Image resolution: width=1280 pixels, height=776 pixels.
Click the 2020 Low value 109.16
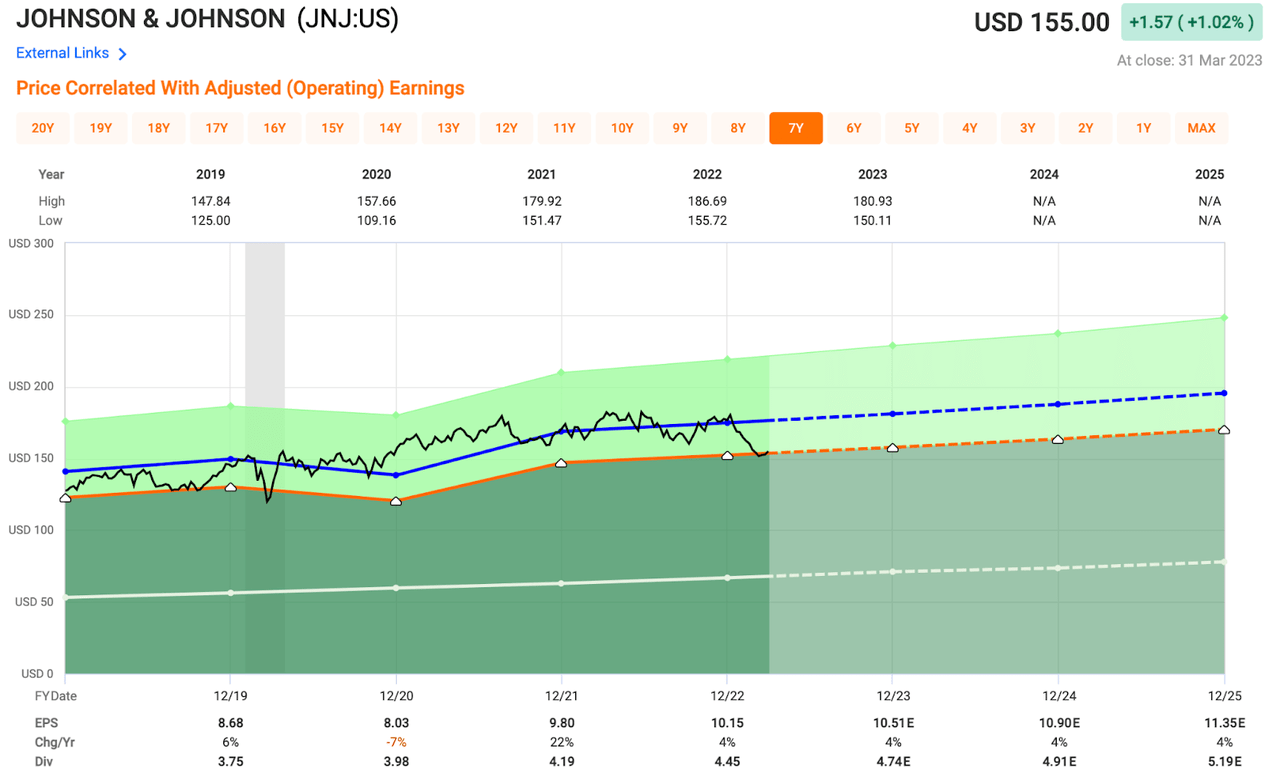(376, 220)
